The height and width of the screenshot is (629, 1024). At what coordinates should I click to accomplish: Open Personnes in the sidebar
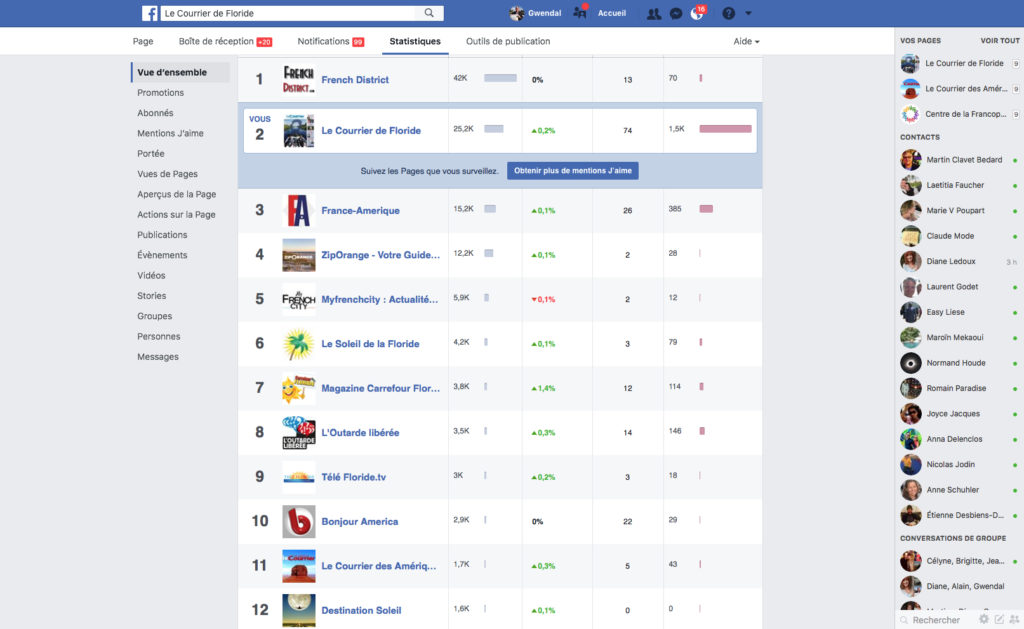(x=159, y=336)
